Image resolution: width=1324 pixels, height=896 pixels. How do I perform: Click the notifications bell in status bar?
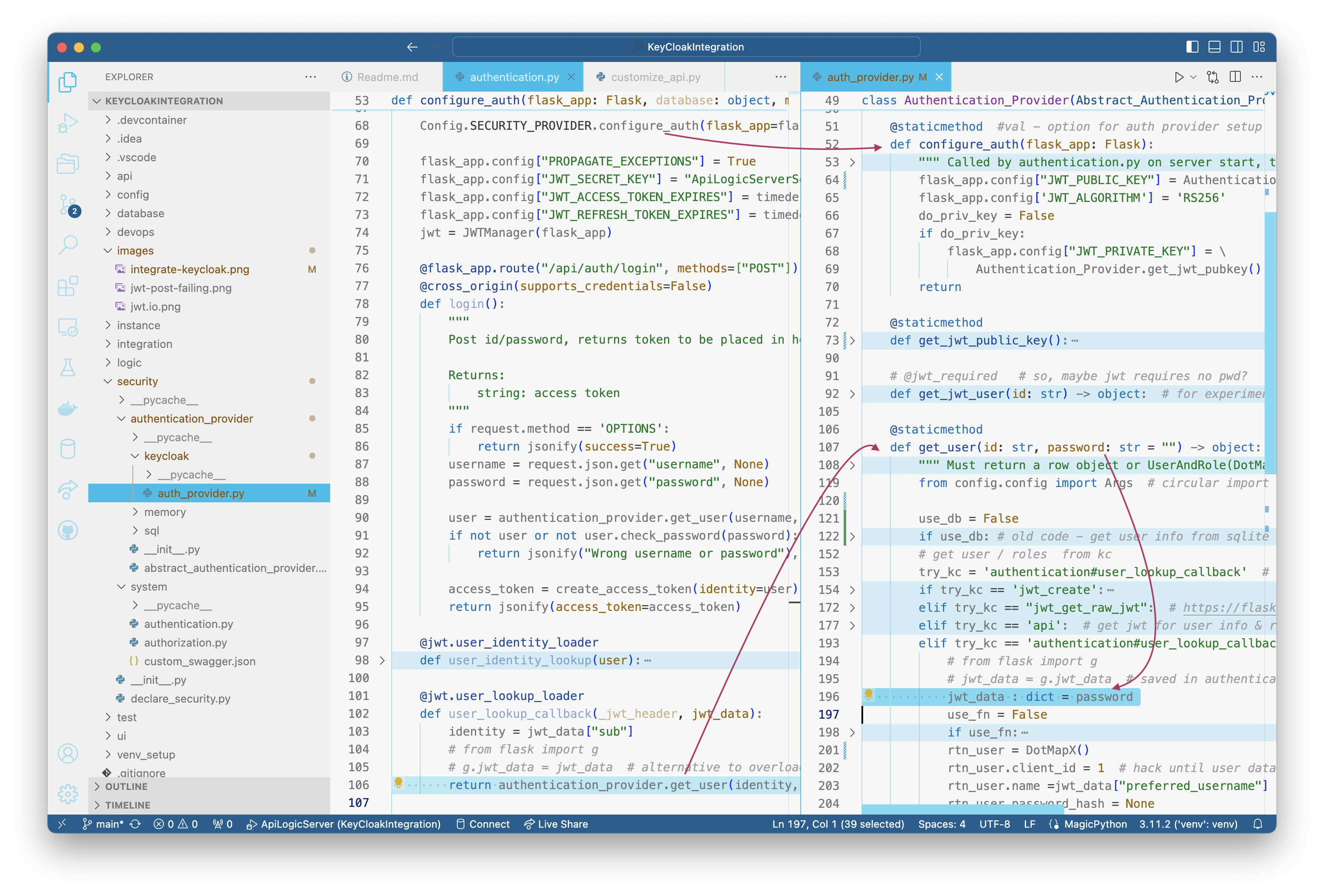(1258, 824)
